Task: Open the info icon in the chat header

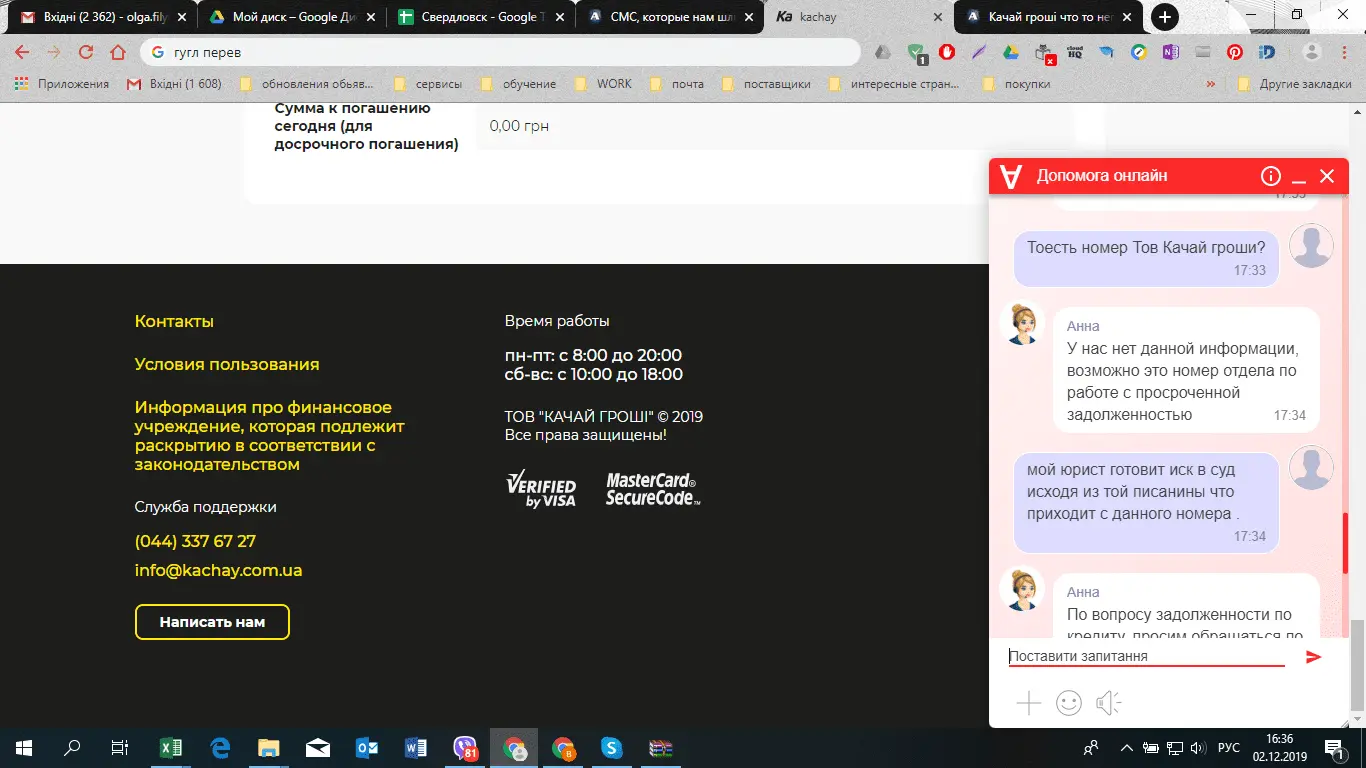Action: coord(1270,175)
